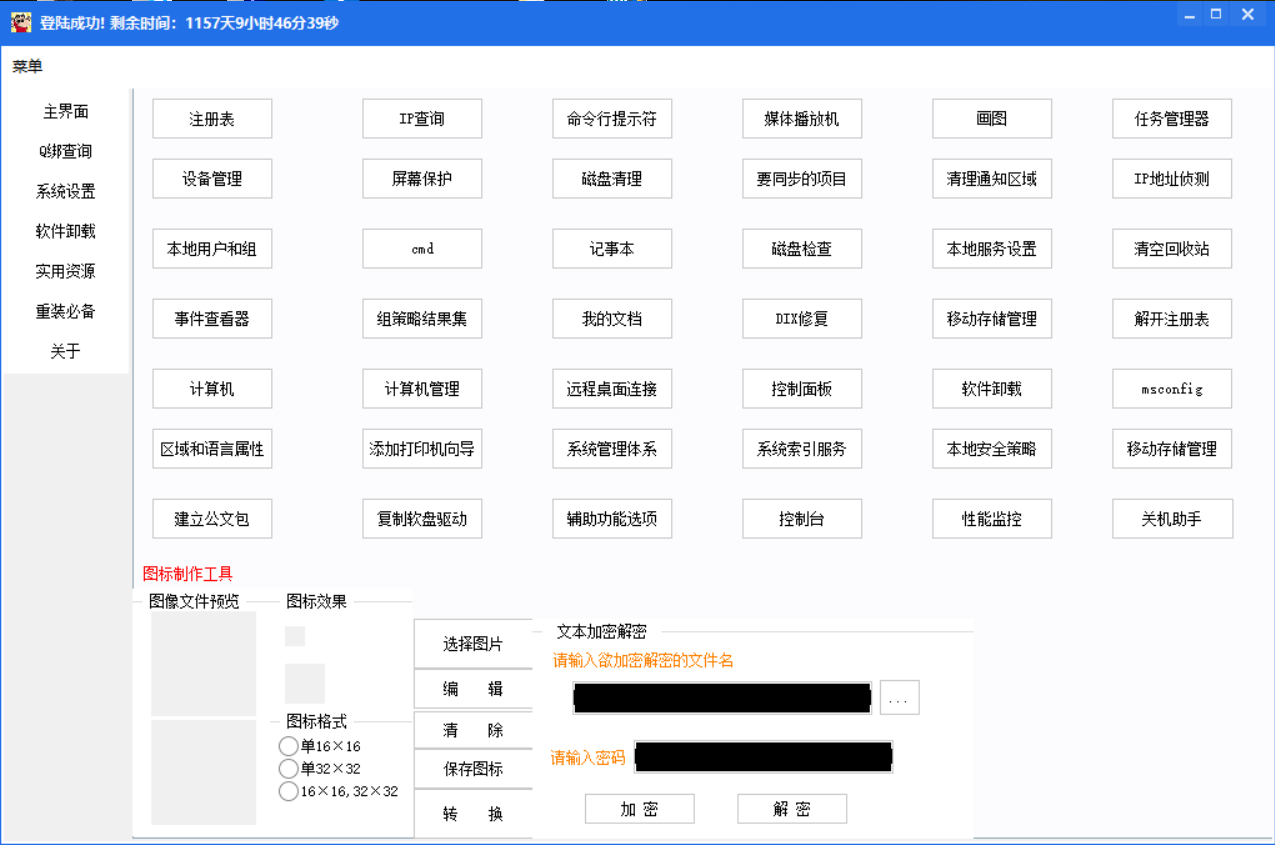Open 系统索引服务

coord(802,449)
